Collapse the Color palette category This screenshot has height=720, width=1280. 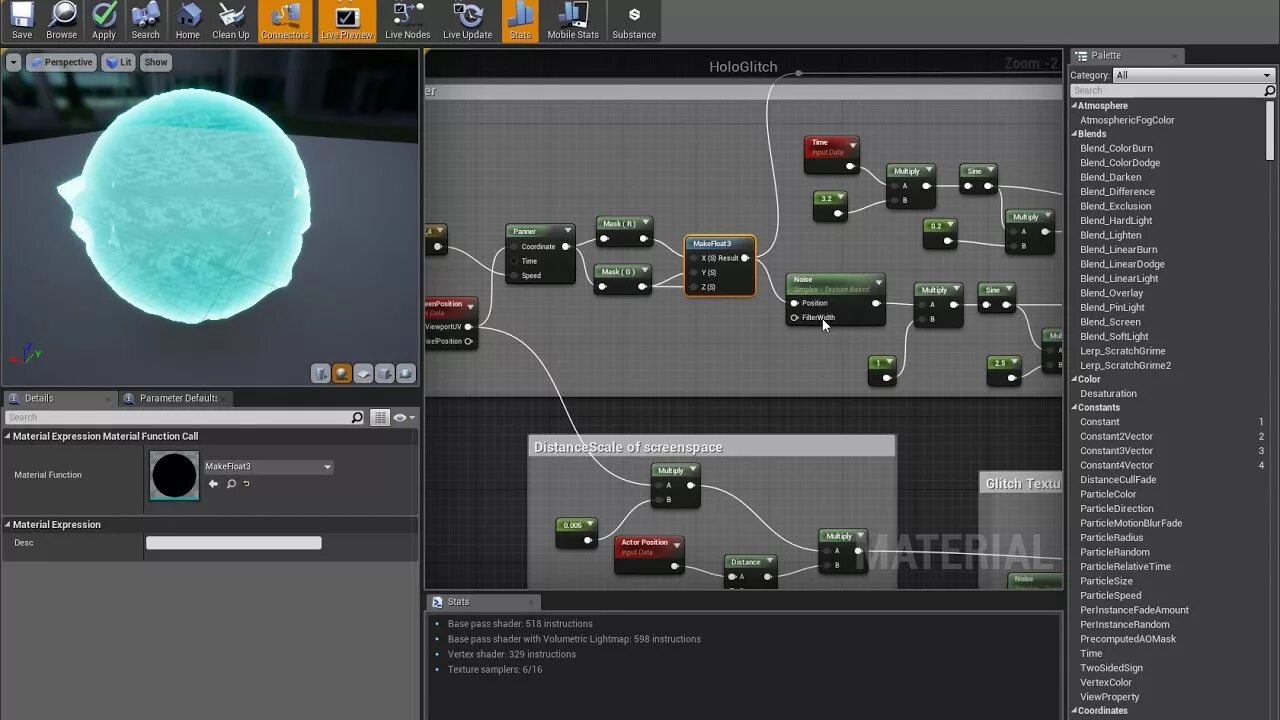(1075, 380)
